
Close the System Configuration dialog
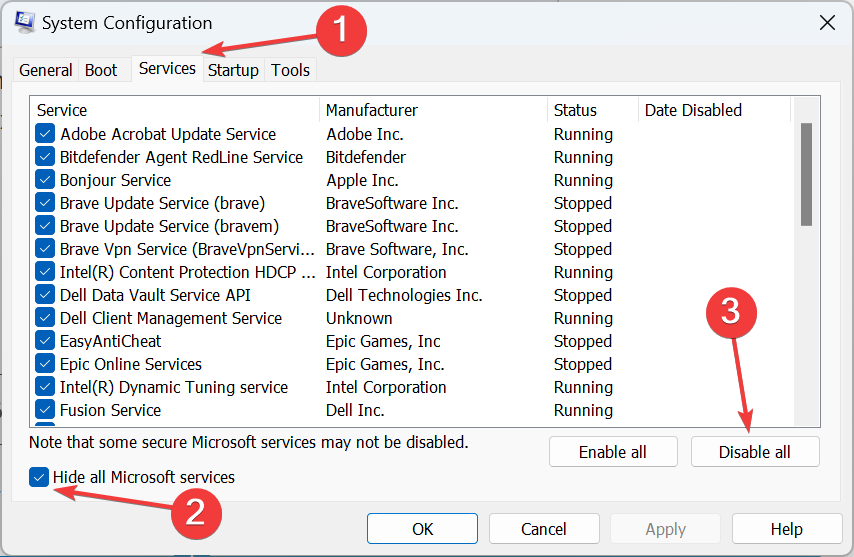pos(827,23)
